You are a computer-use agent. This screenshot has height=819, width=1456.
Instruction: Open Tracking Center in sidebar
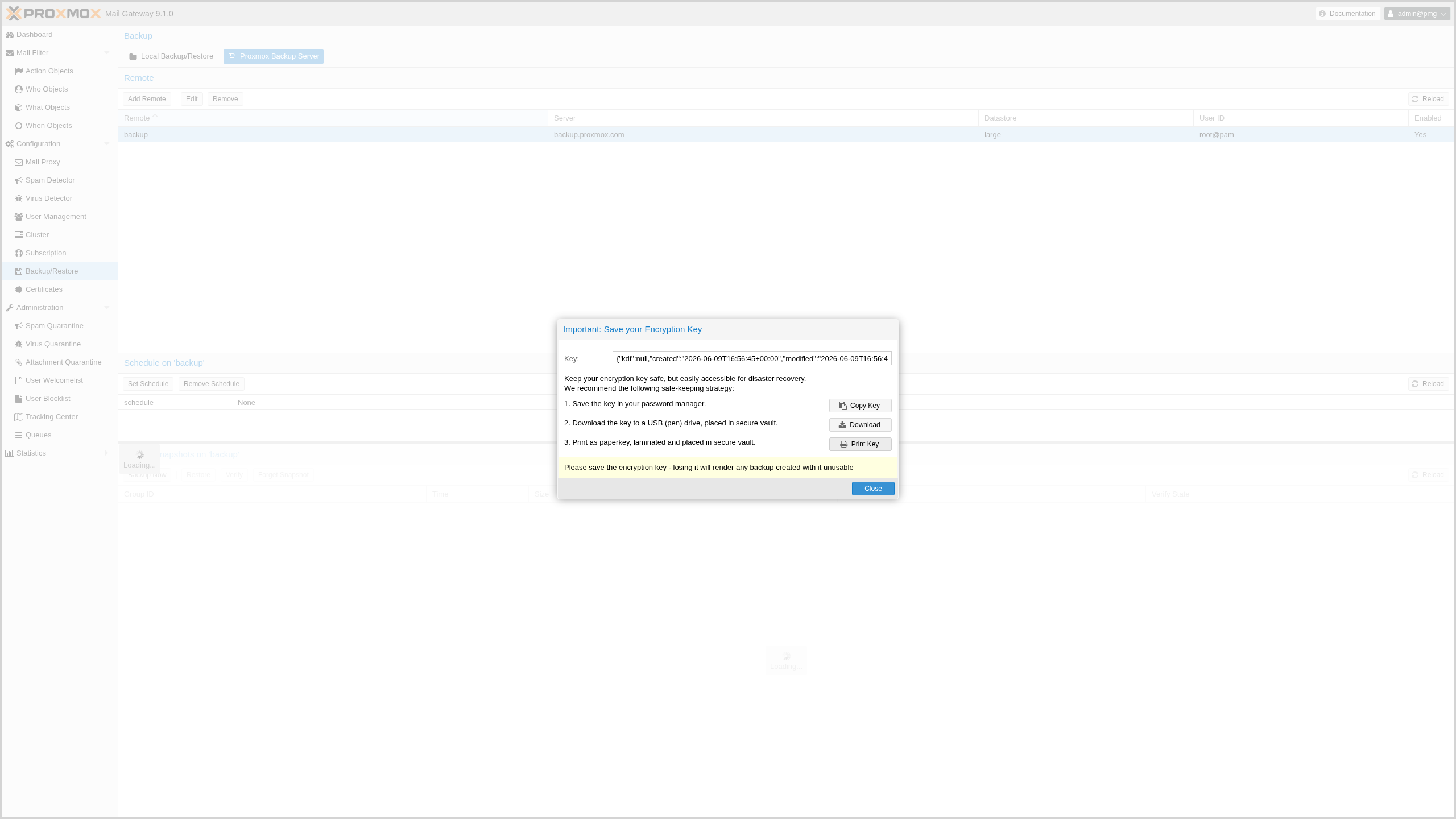59,417
